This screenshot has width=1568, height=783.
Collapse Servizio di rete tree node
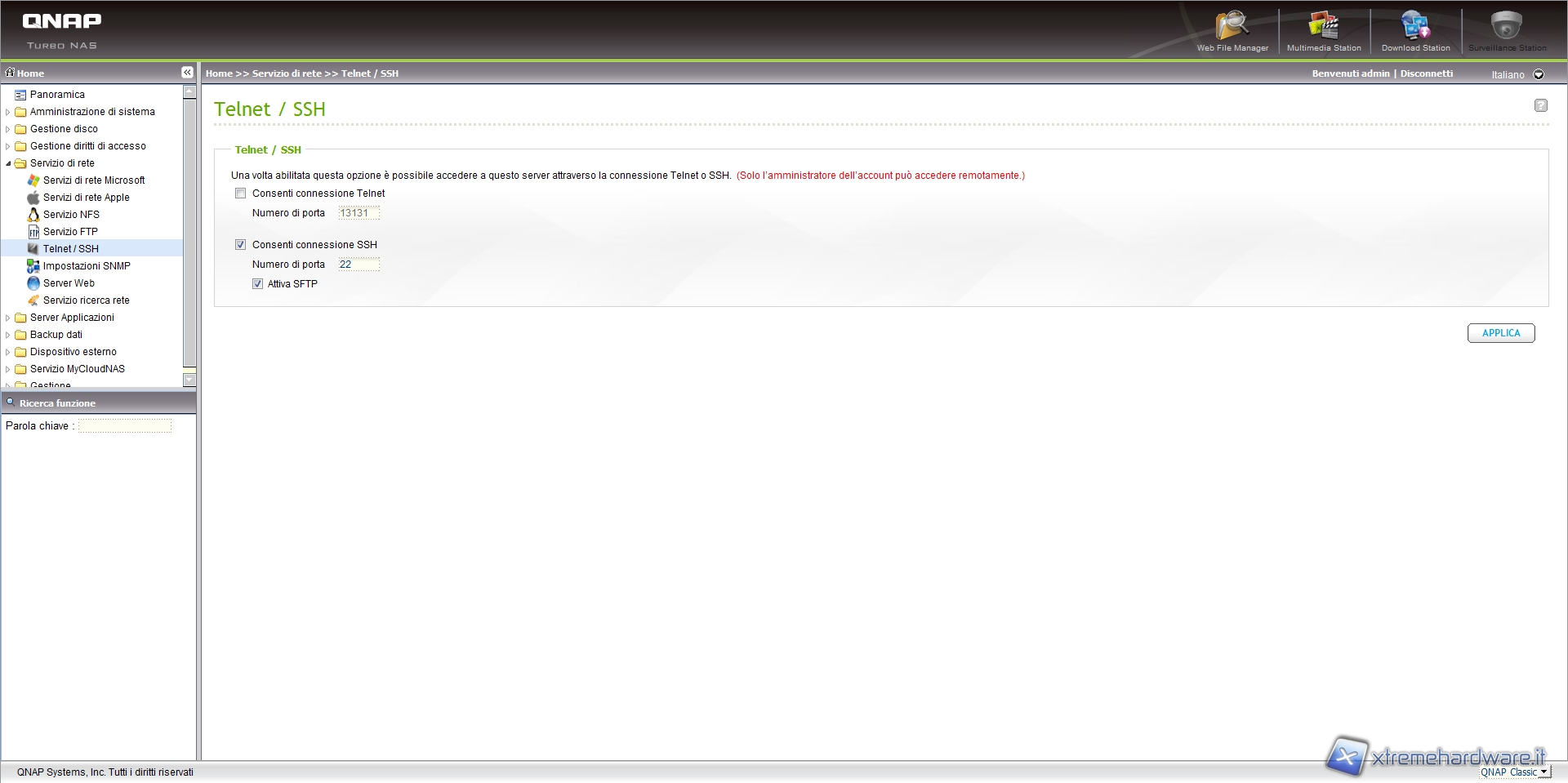[x=8, y=163]
